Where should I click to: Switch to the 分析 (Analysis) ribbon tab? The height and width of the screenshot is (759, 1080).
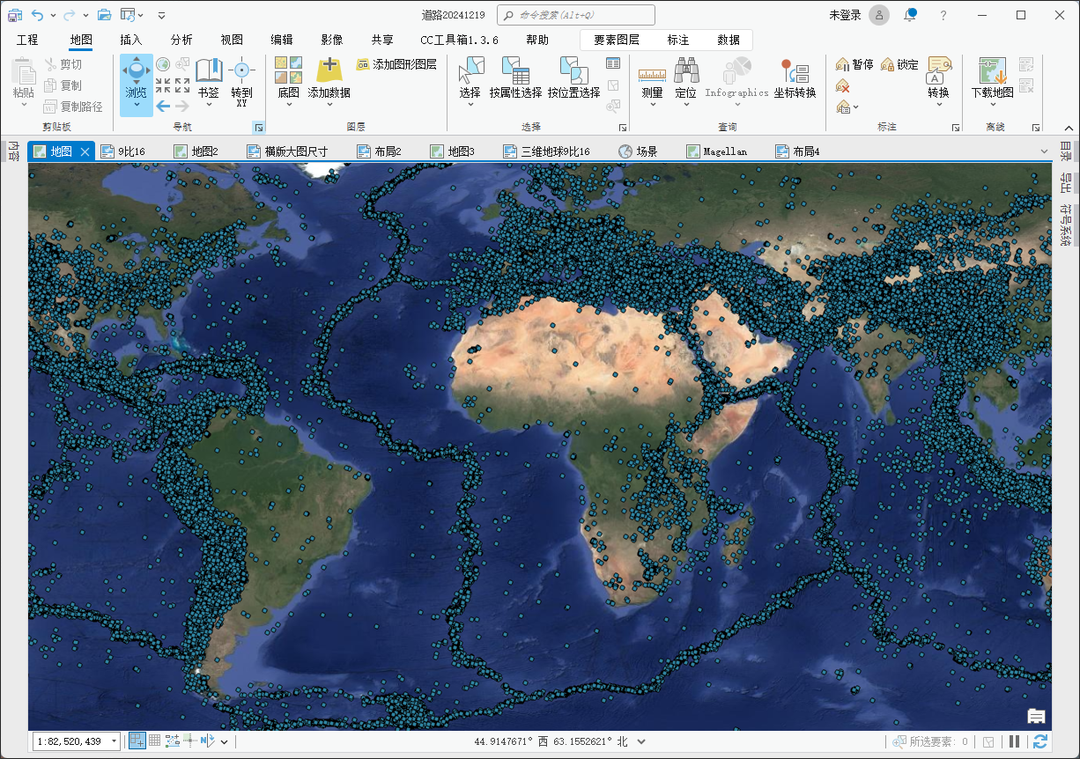point(182,40)
